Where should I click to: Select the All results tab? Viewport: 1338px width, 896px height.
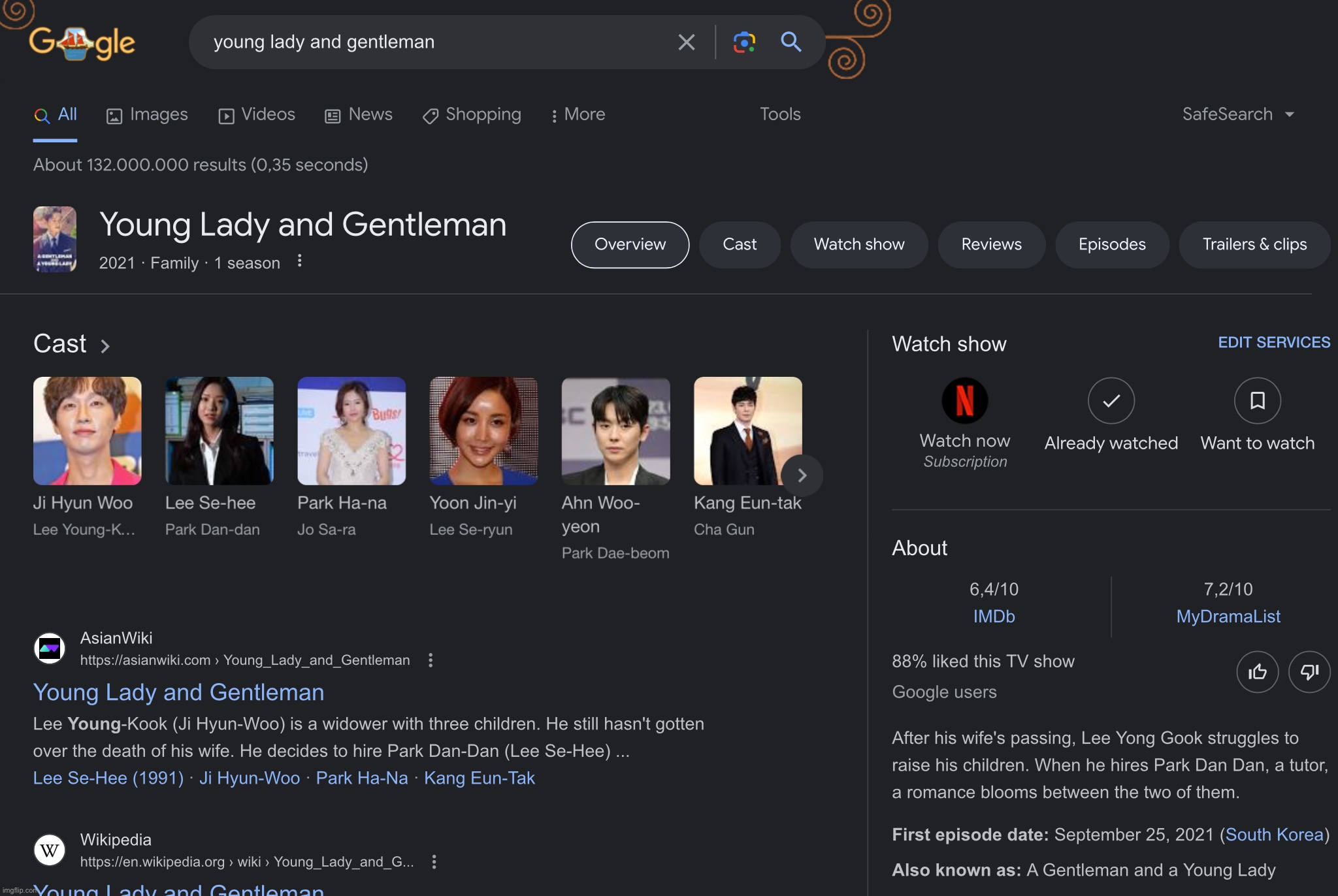(56, 115)
